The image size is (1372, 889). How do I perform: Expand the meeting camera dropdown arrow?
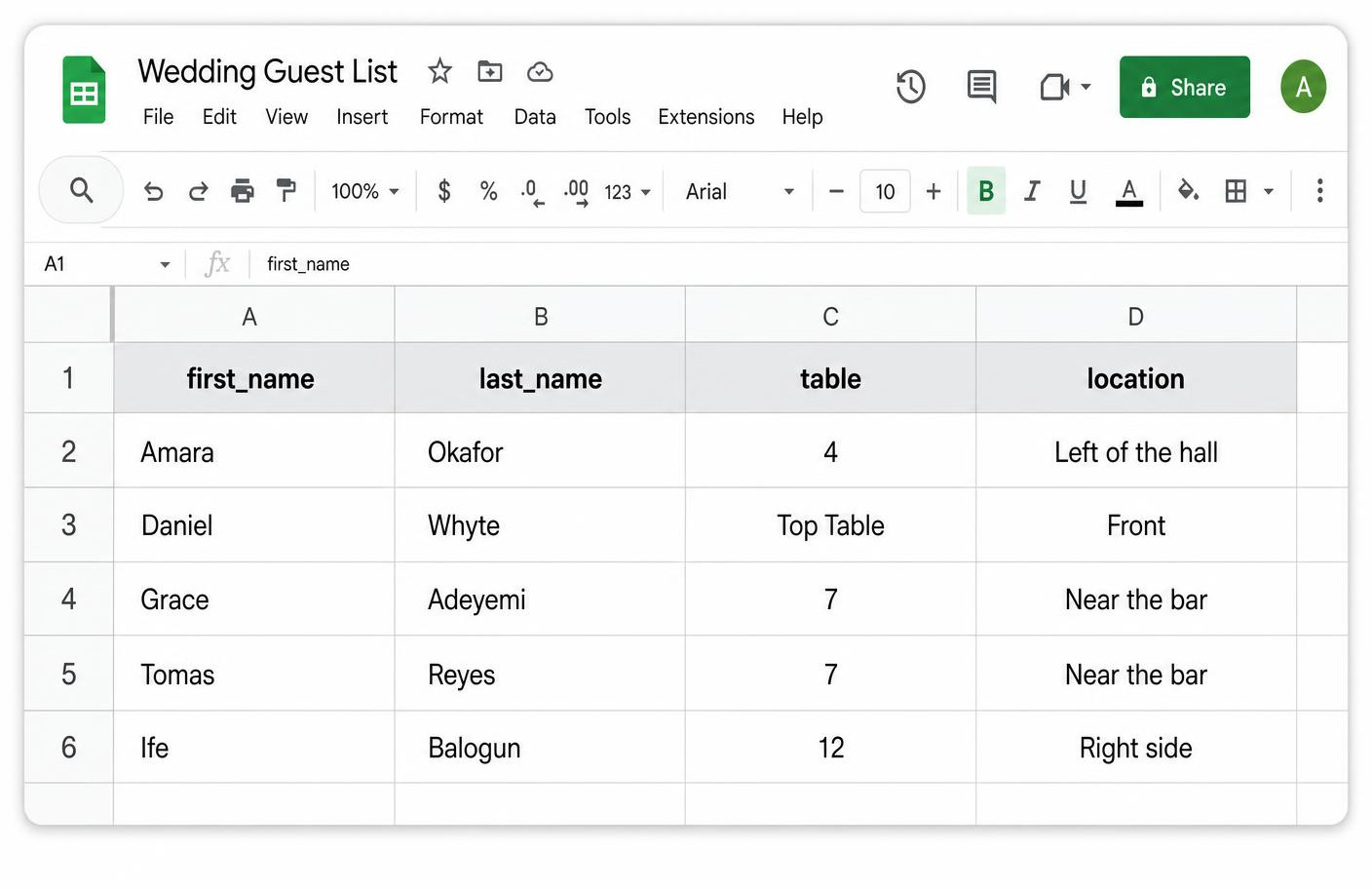pos(1086,87)
